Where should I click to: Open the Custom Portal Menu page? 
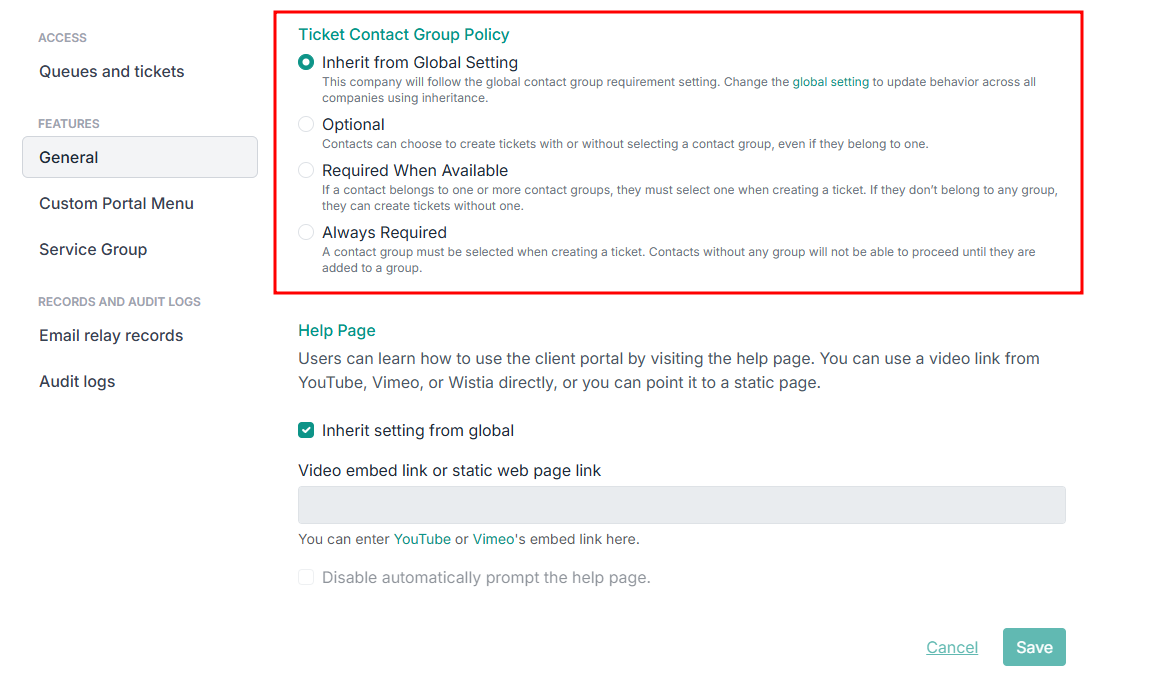coord(116,203)
